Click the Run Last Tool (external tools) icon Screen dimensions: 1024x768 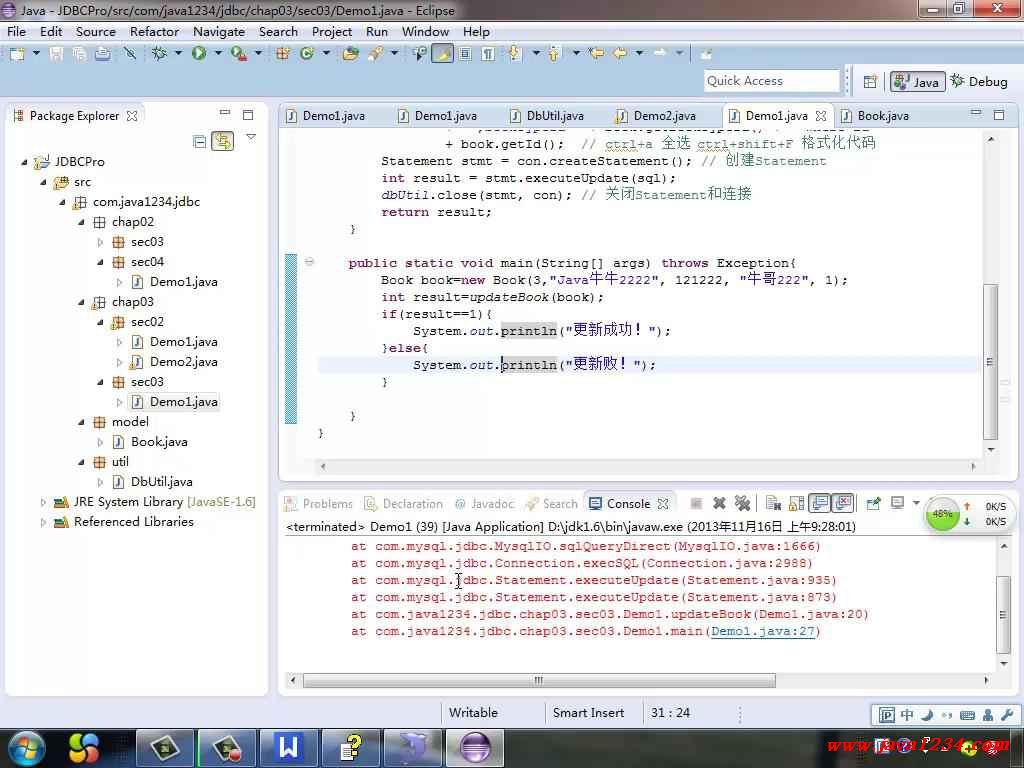[238, 54]
